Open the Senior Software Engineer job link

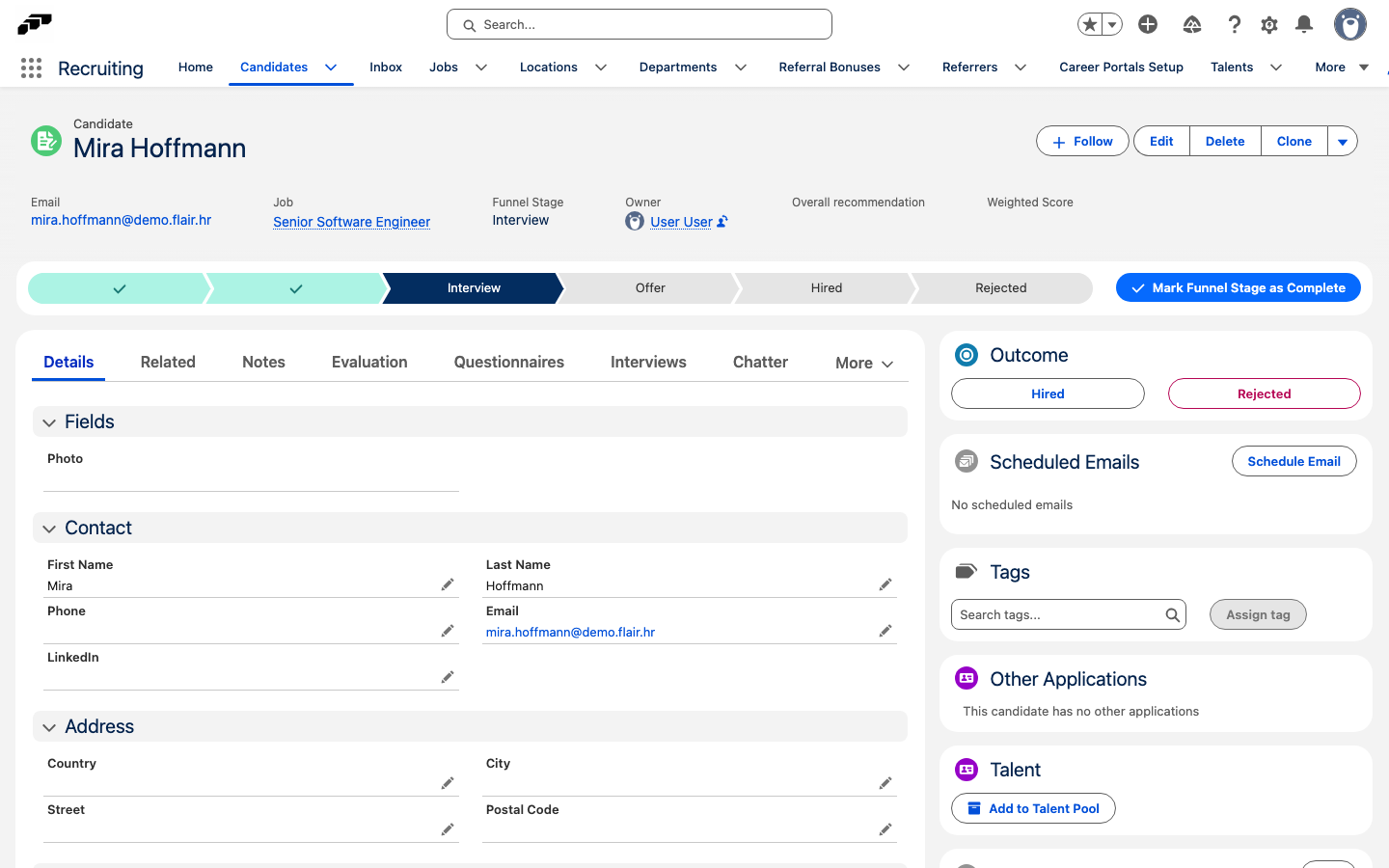click(352, 222)
